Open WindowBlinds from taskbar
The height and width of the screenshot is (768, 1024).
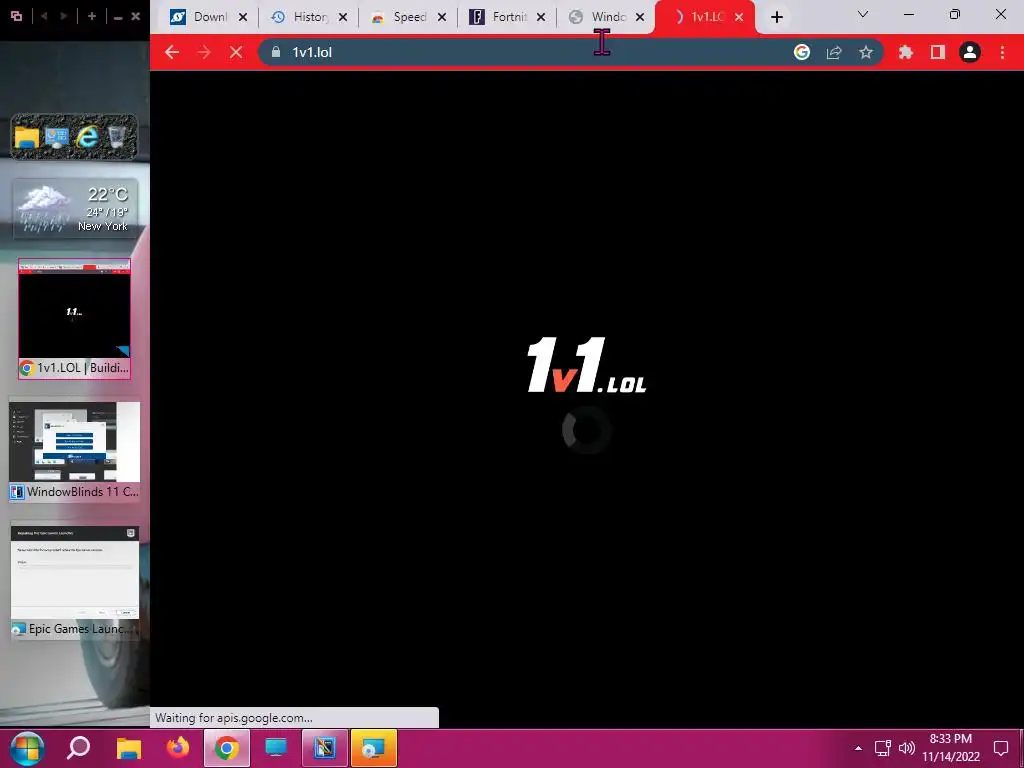(325, 748)
